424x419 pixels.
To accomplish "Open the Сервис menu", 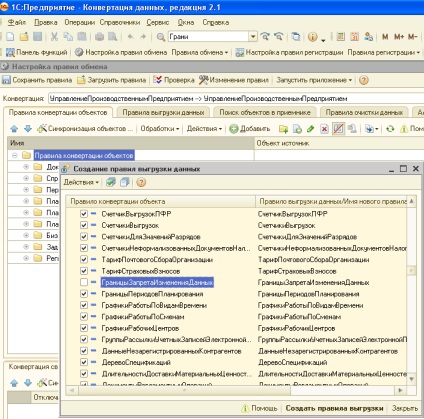I will (158, 22).
